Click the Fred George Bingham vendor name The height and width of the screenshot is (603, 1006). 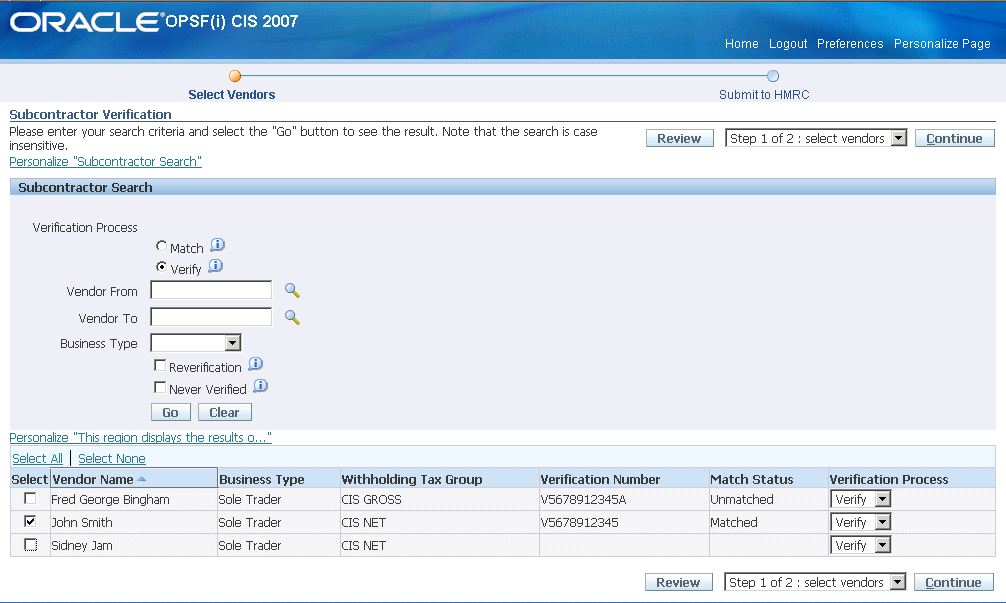(110, 499)
